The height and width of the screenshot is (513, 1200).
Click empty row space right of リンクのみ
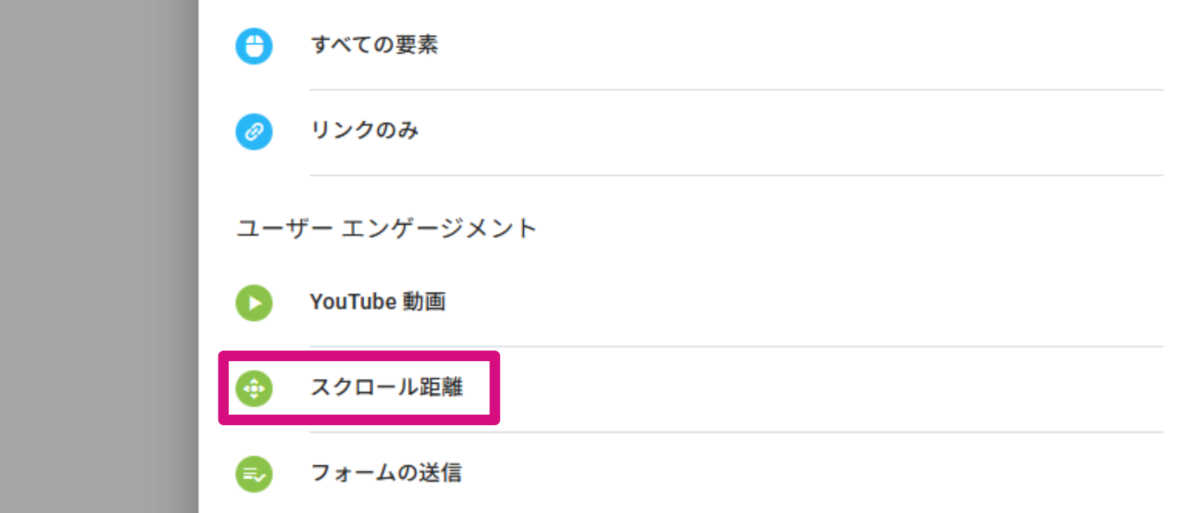pyautogui.click(x=800, y=132)
